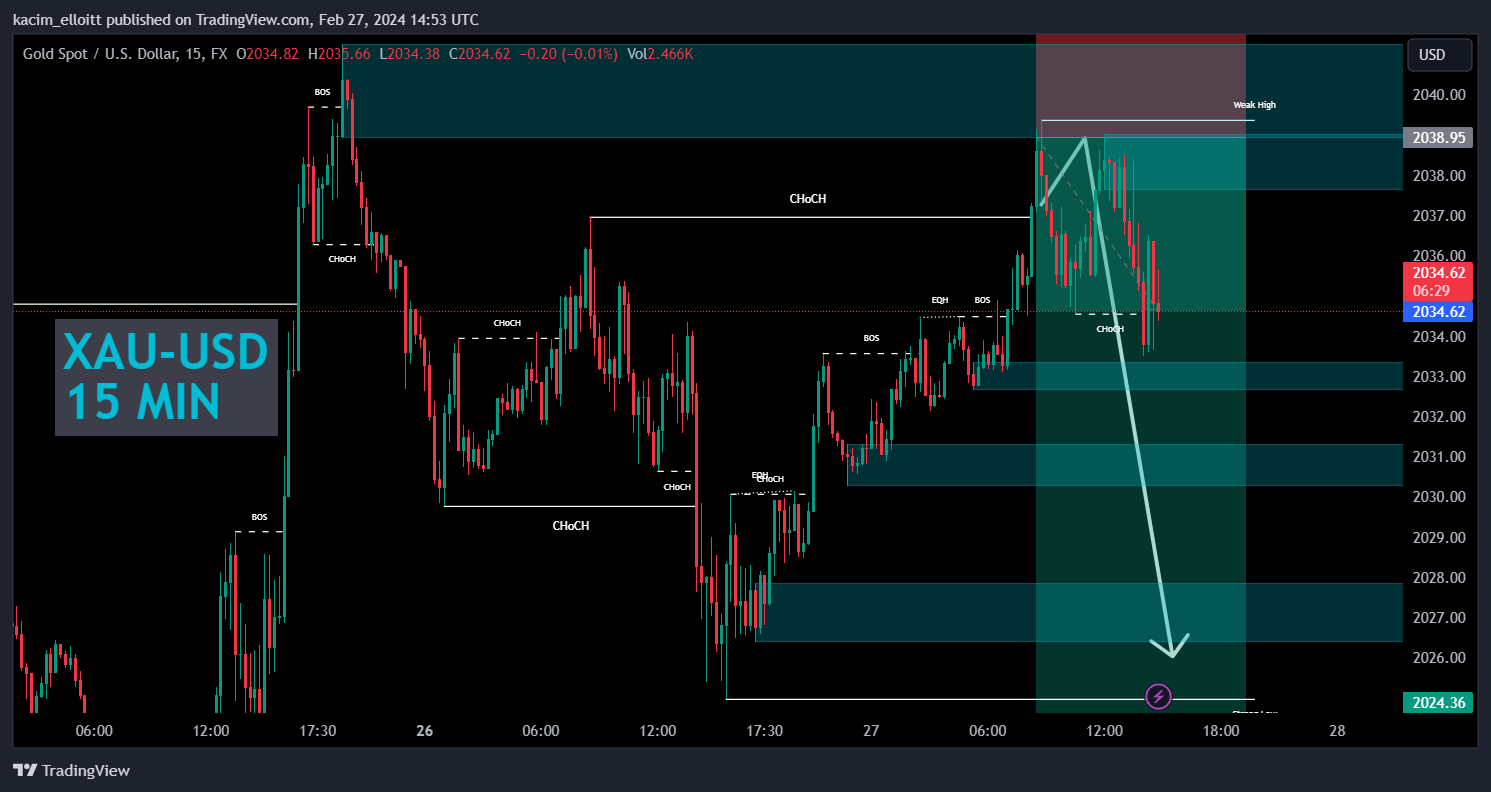
Task: Click the low value L2034.38
Action: (x=409, y=54)
